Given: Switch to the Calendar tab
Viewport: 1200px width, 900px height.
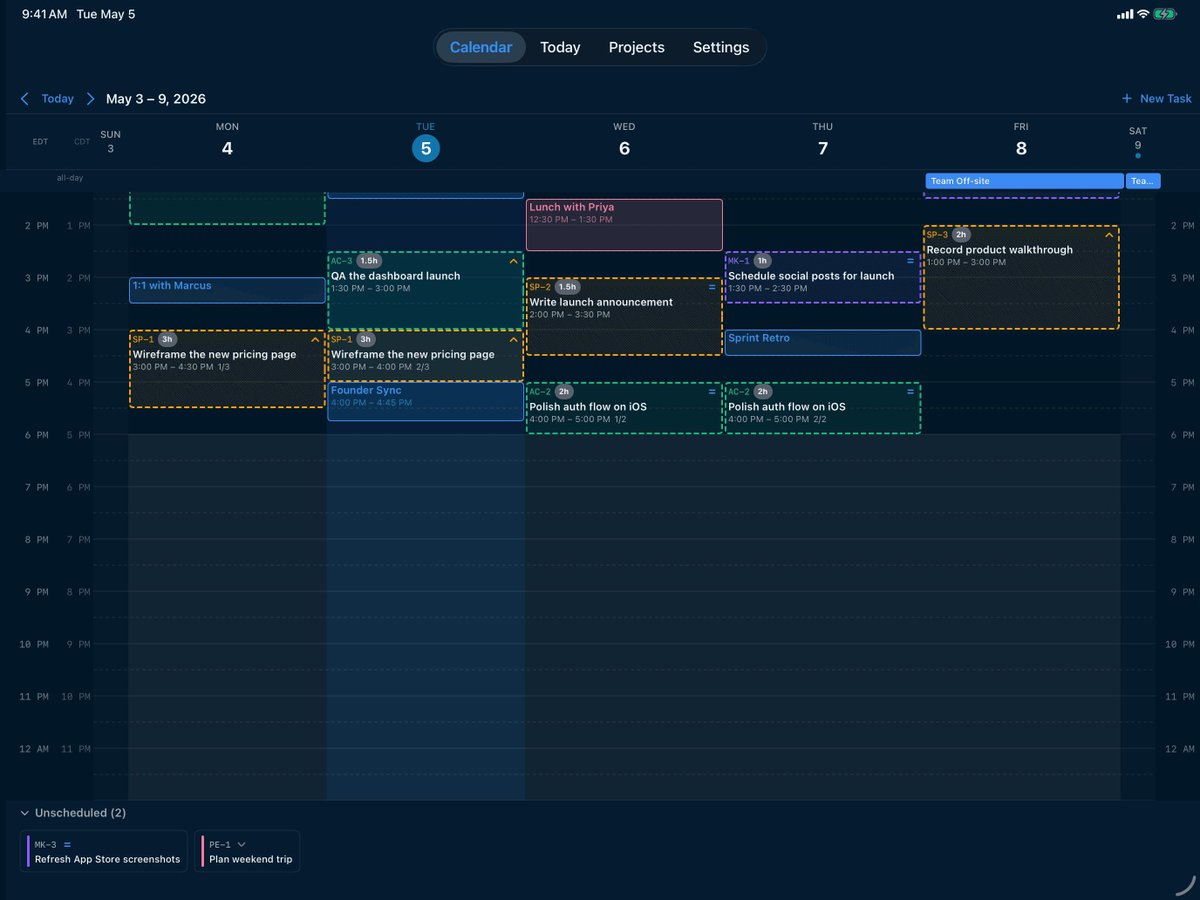Looking at the screenshot, I should (x=481, y=47).
